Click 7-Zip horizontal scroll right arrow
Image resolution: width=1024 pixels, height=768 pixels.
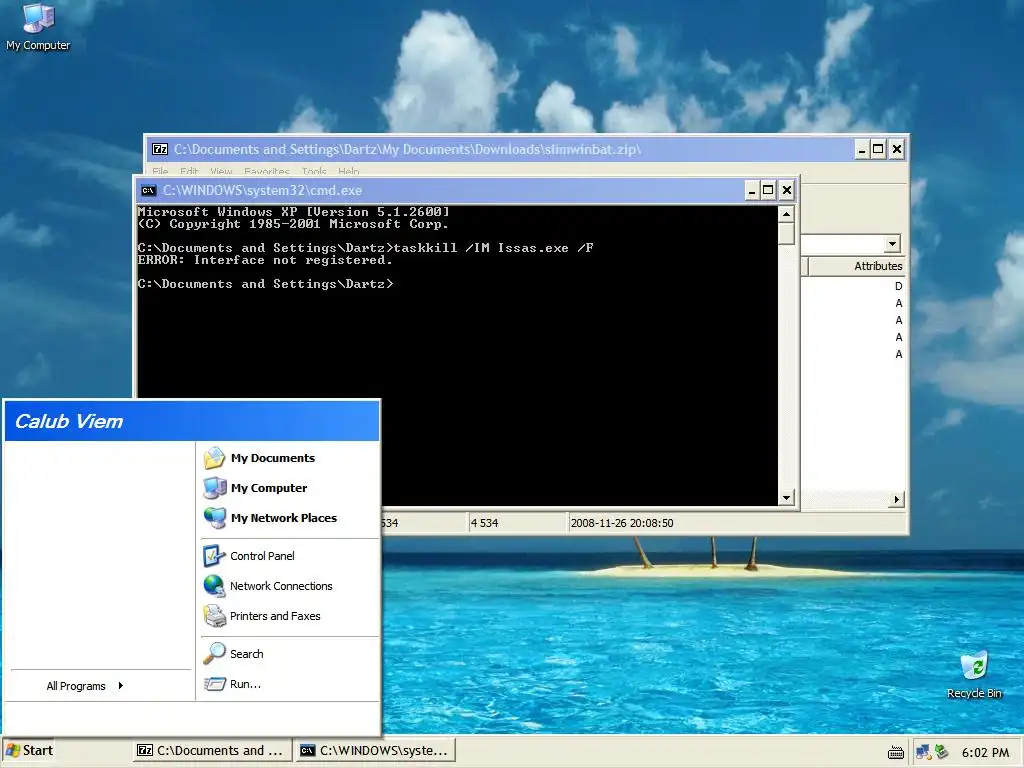896,500
